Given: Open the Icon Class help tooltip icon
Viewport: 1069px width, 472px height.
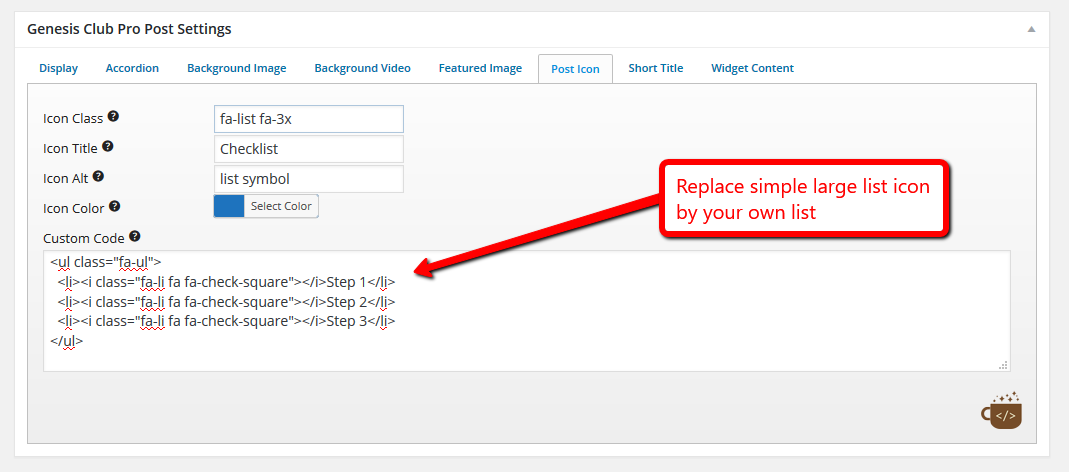Looking at the screenshot, I should pos(113,117).
